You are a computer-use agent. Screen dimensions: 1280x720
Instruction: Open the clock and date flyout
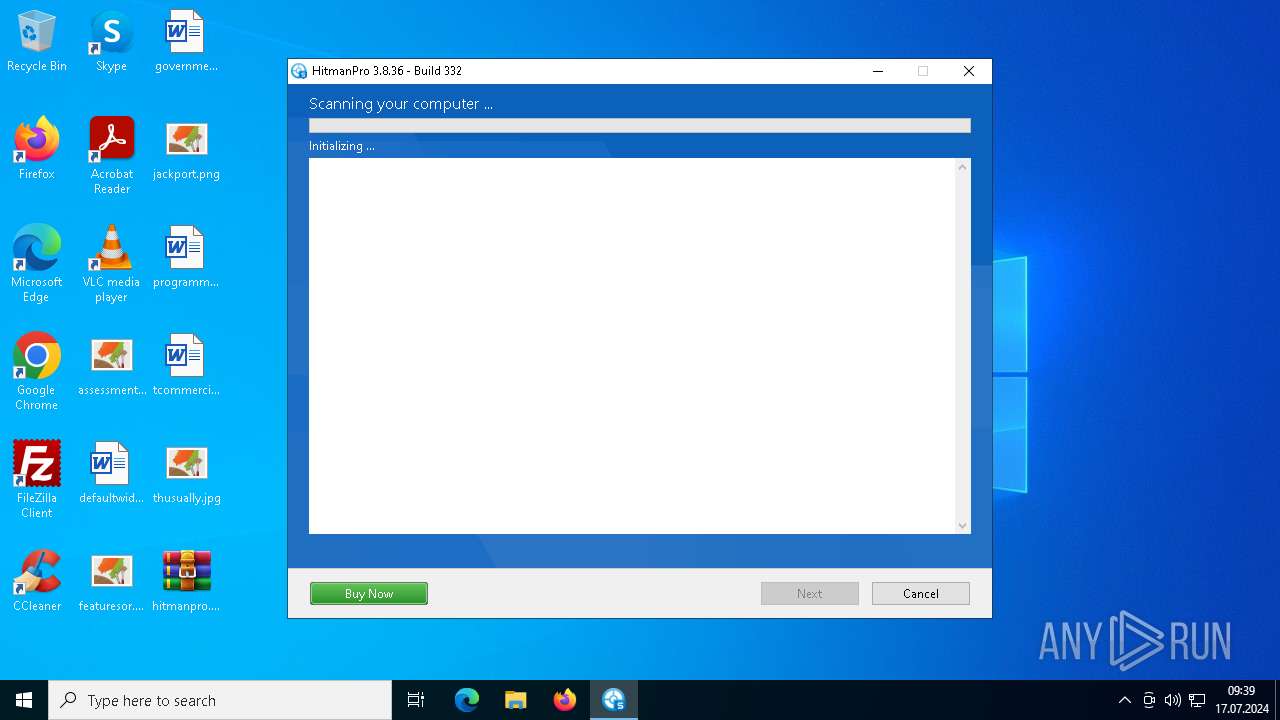[x=1241, y=700]
